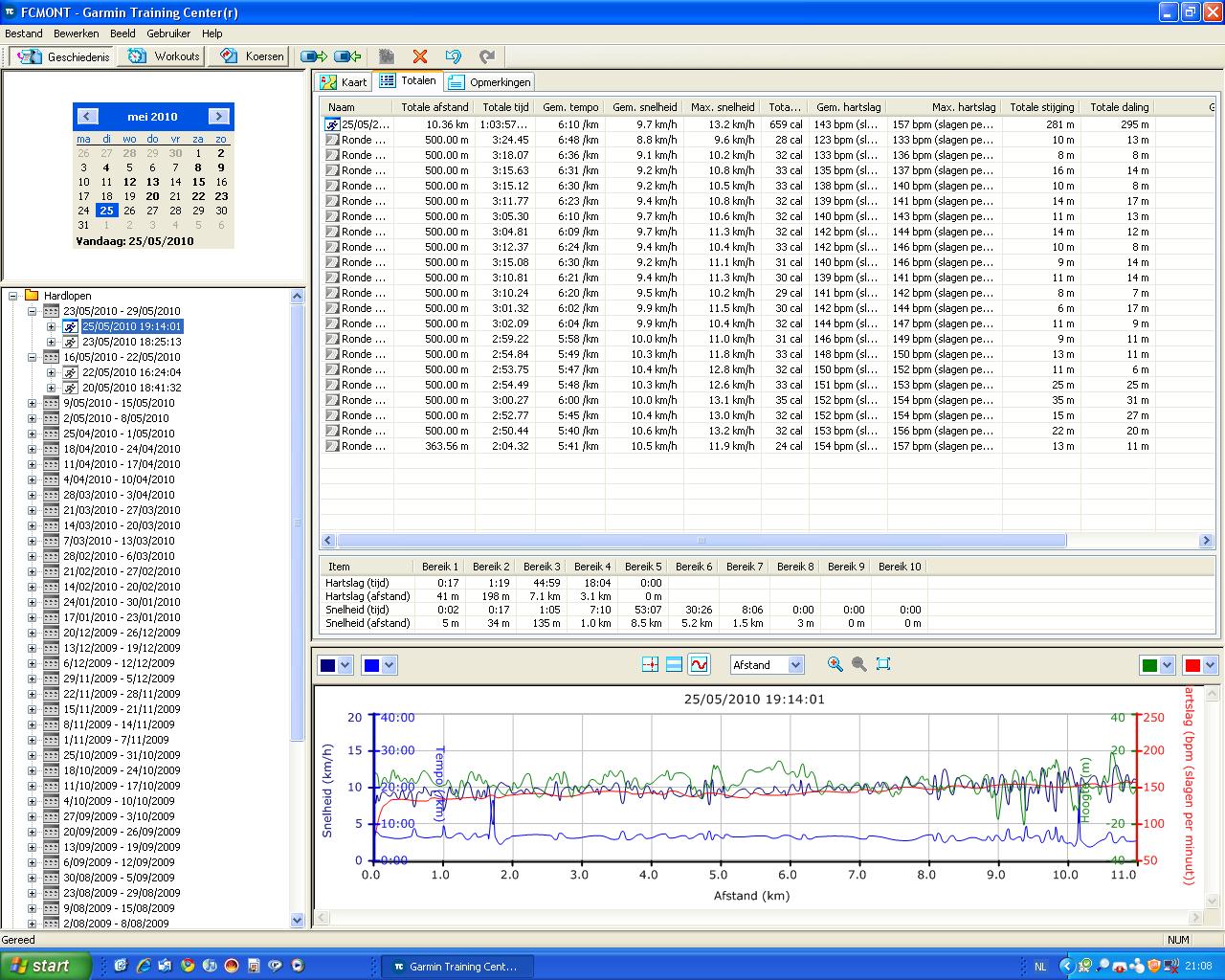Select the 23/05/2010 18:25:13 run activity
The width and height of the screenshot is (1225, 980).
pos(131,342)
